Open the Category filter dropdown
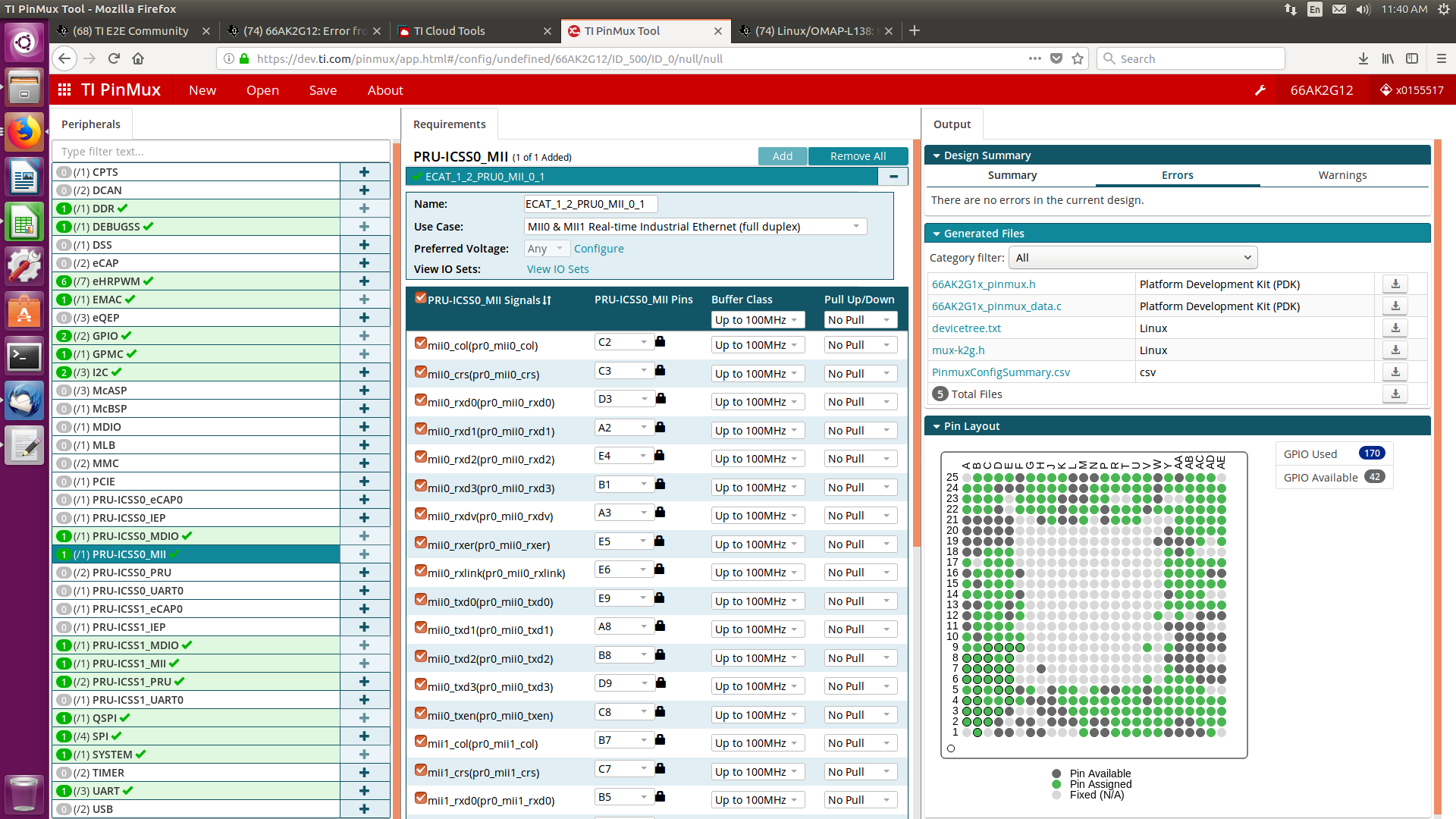Viewport: 1456px width, 819px height. tap(1133, 258)
